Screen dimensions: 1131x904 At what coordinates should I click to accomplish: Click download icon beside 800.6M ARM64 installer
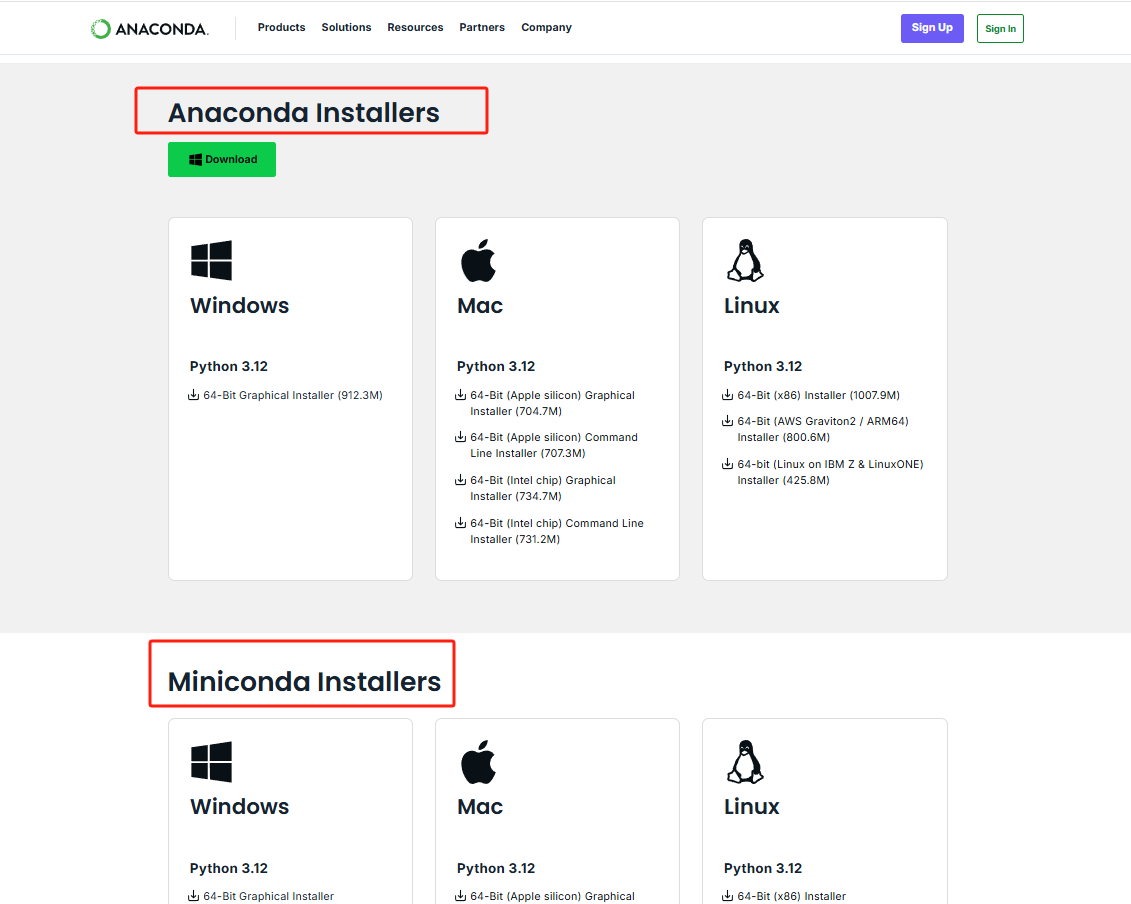coord(727,421)
